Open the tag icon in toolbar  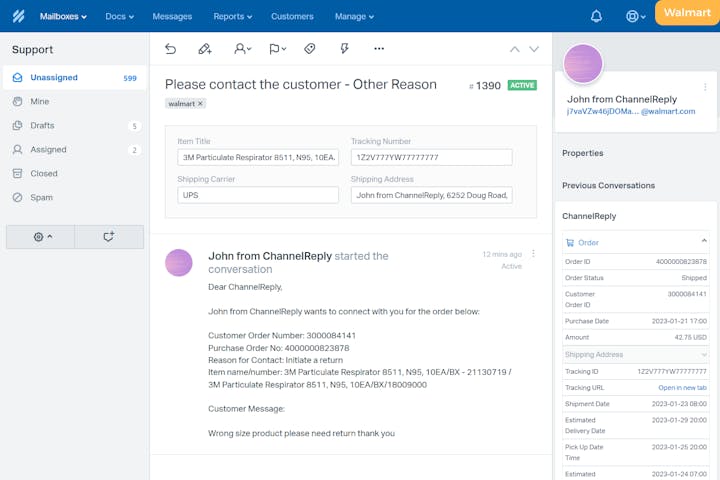[310, 48]
